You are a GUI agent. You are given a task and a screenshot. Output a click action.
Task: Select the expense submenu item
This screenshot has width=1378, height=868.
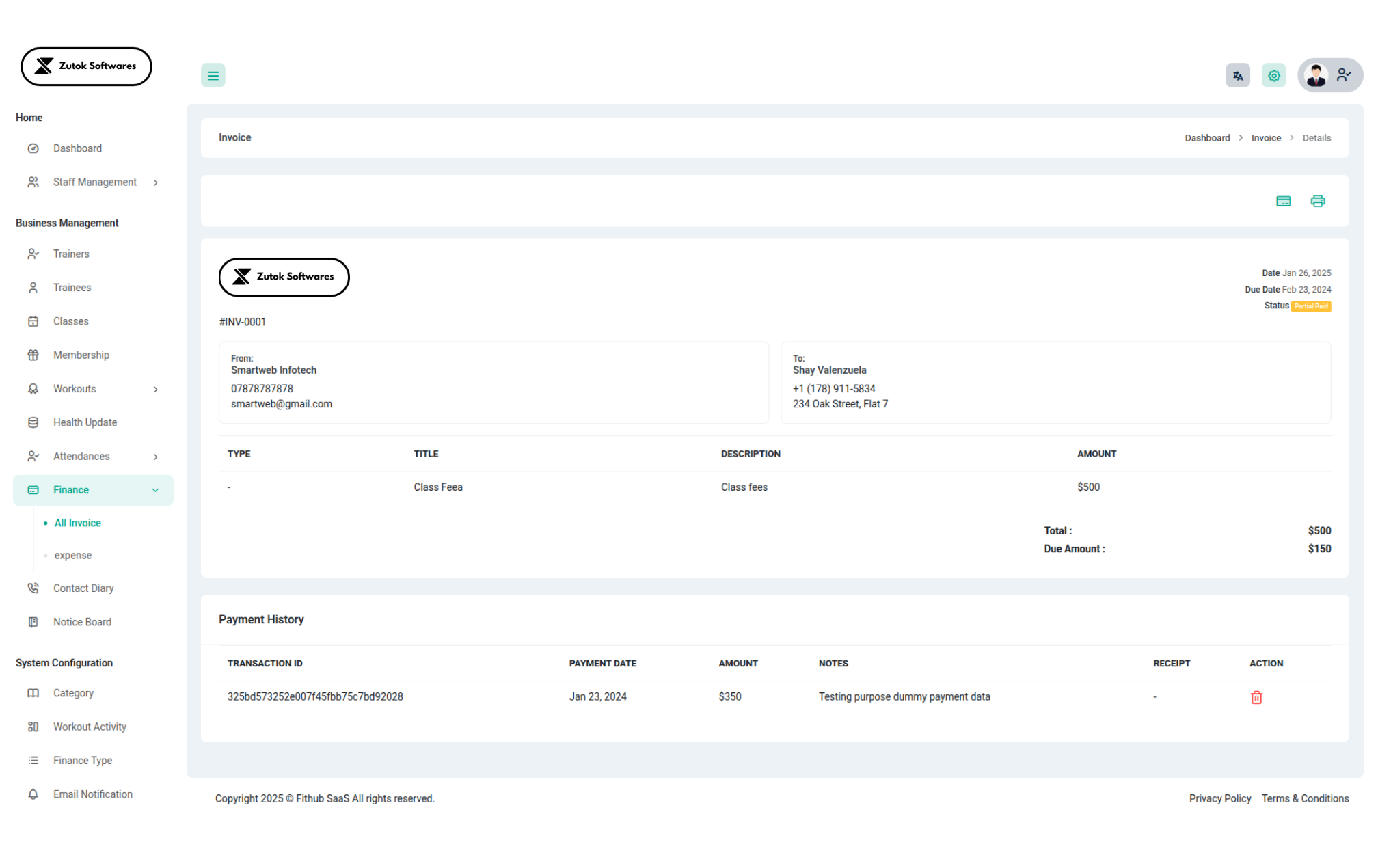tap(73, 556)
